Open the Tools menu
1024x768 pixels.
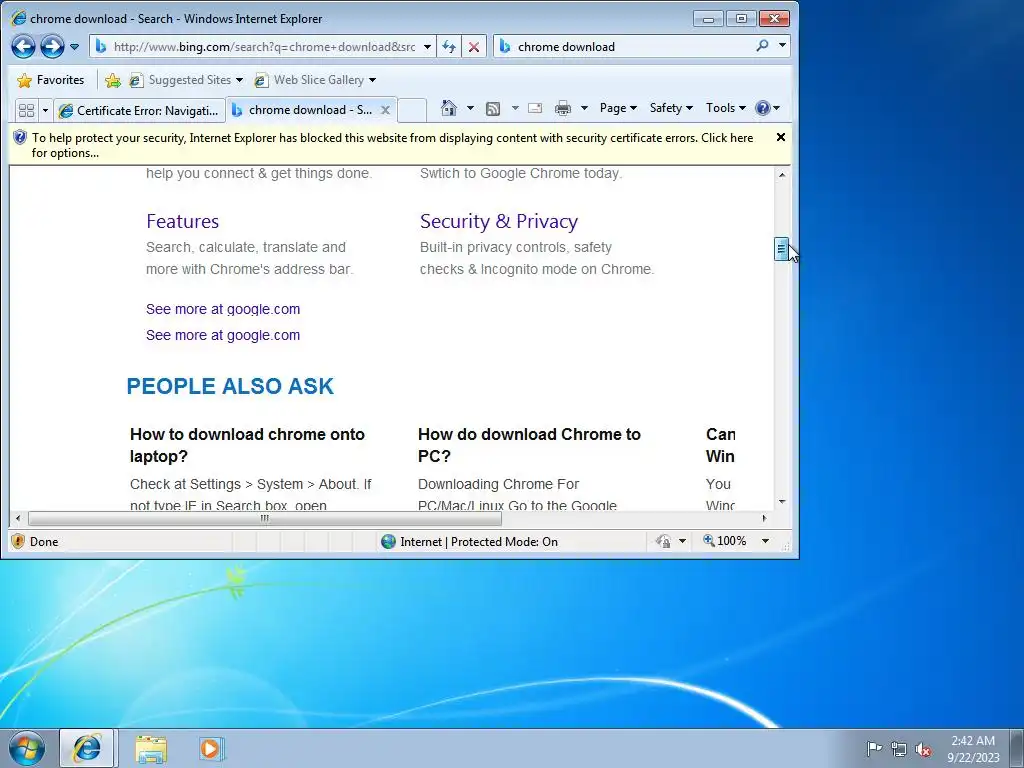[x=726, y=108]
